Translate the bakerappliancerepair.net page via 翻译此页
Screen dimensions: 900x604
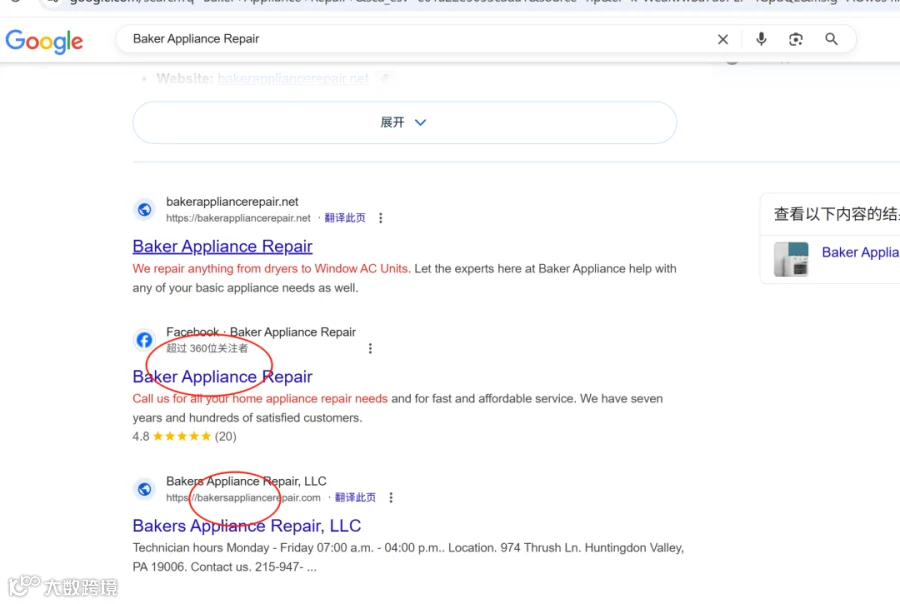(x=345, y=218)
